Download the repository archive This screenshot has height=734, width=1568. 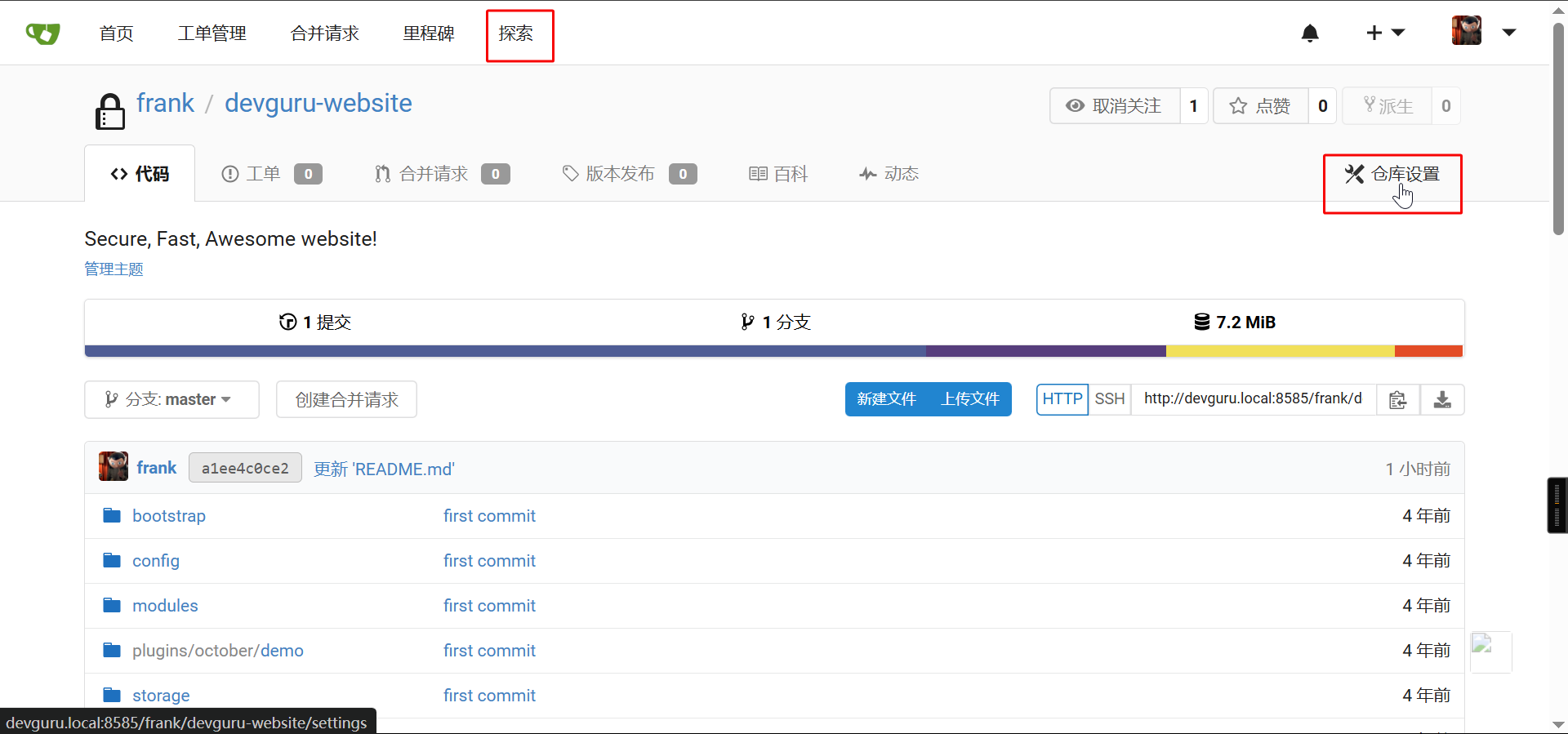pos(1442,400)
